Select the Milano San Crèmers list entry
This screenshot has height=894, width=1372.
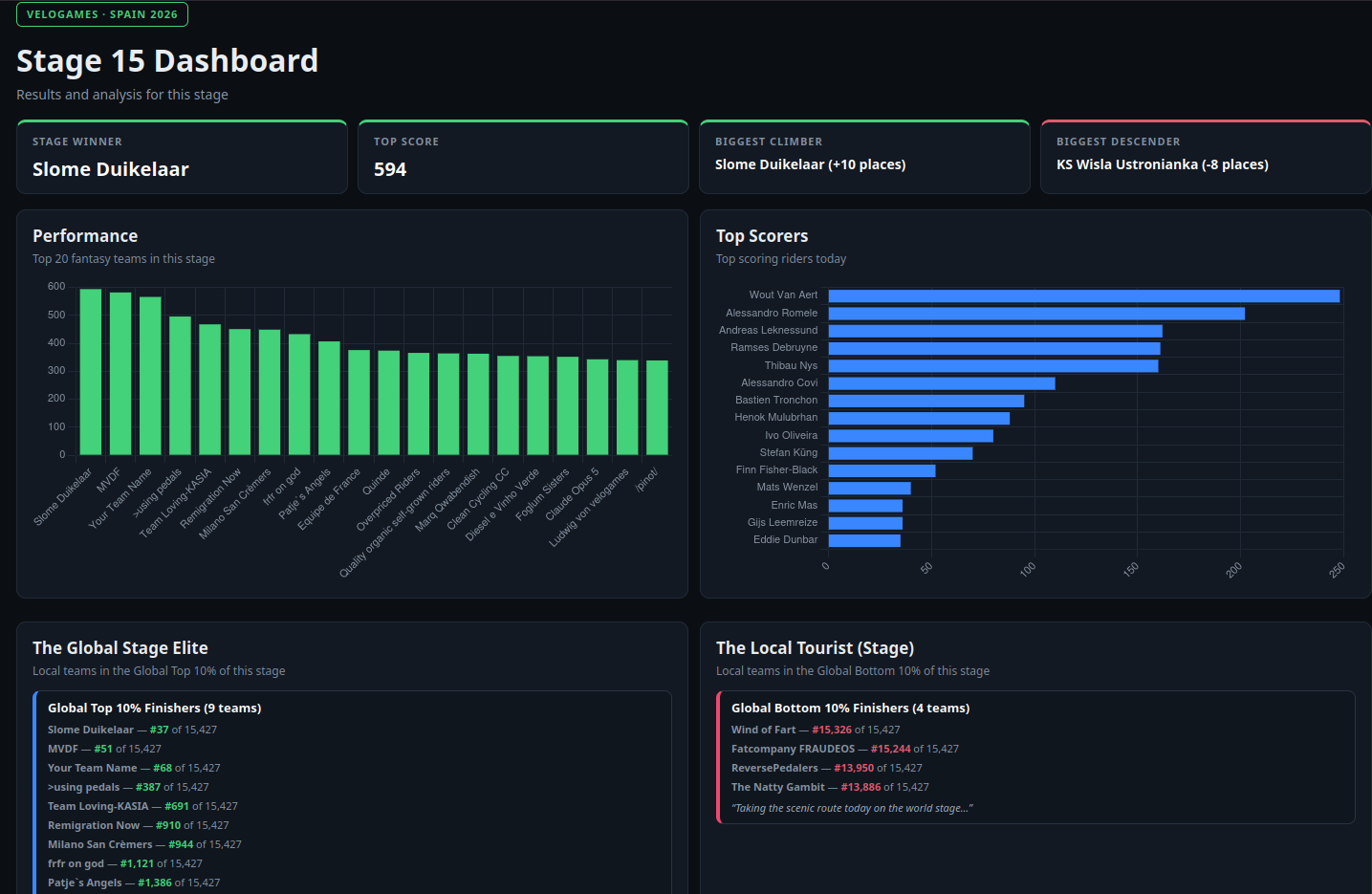tap(144, 844)
